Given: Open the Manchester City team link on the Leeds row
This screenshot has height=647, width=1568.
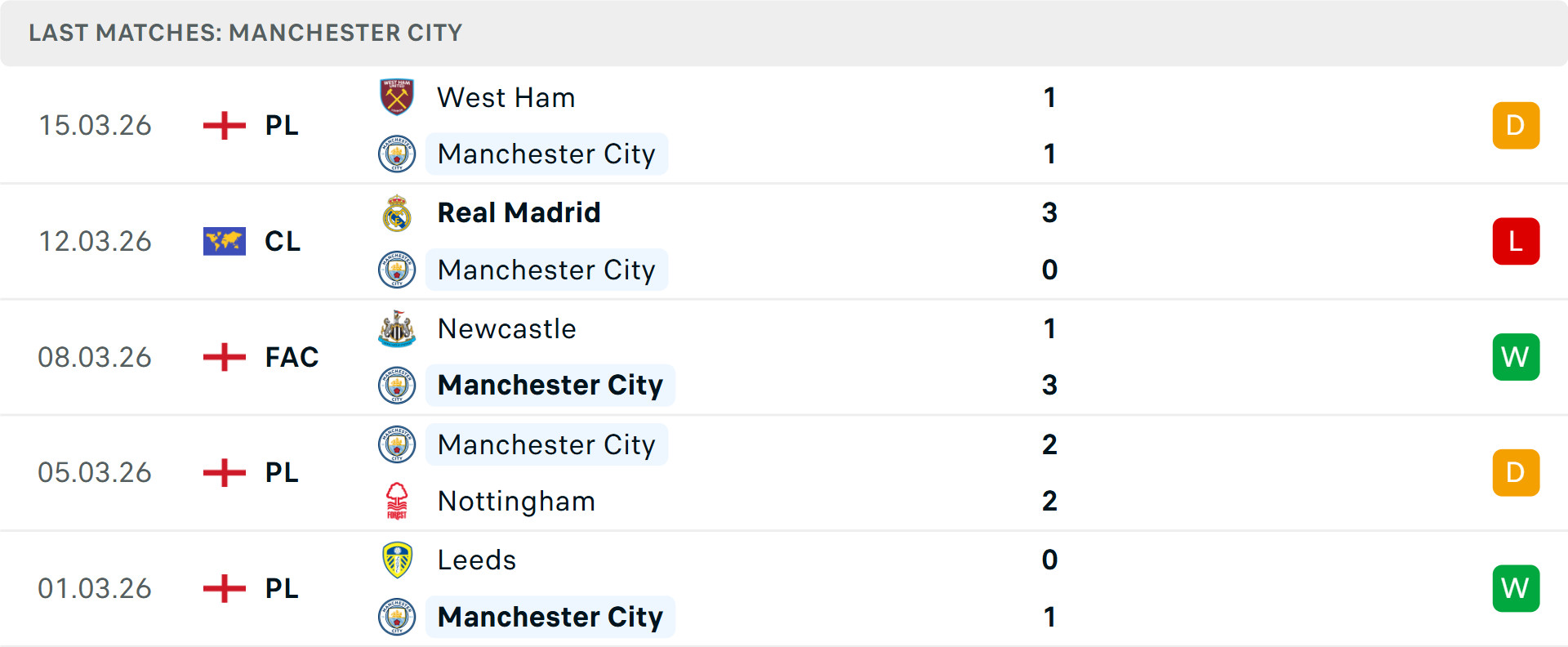Looking at the screenshot, I should pos(550,617).
